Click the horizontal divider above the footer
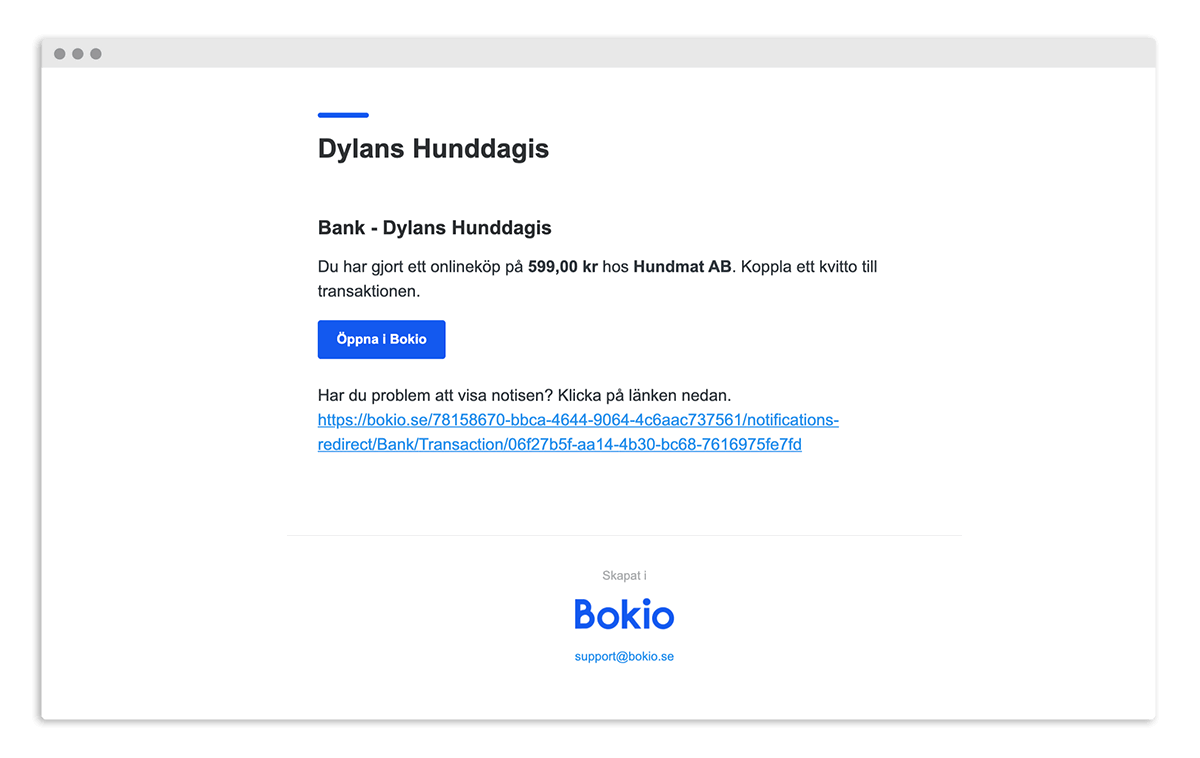 [x=624, y=535]
